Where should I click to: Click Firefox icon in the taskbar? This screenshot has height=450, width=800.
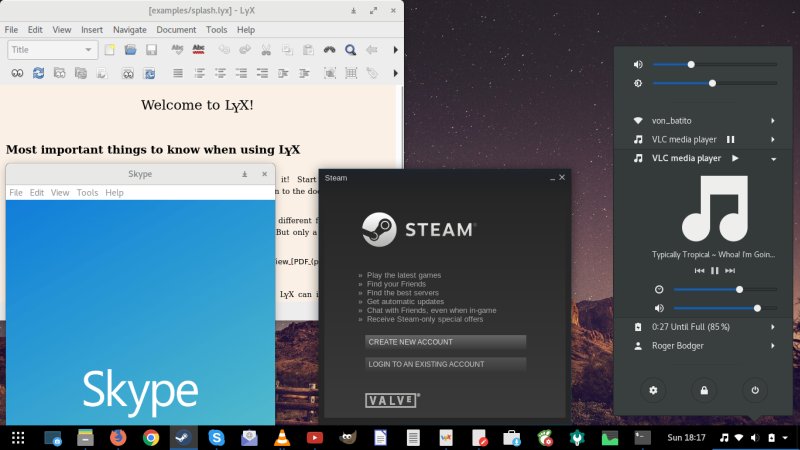(118, 438)
